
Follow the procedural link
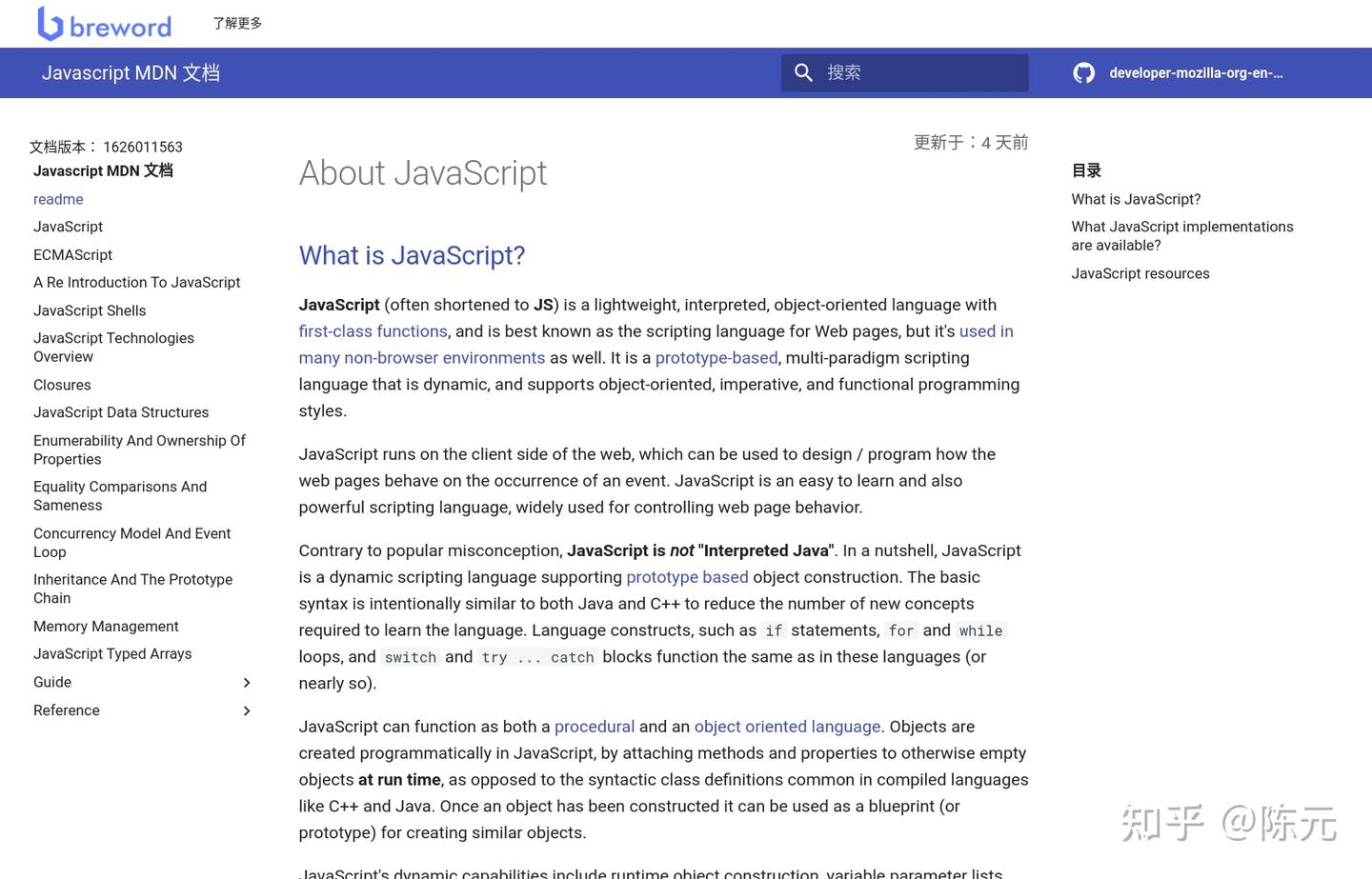pos(595,727)
